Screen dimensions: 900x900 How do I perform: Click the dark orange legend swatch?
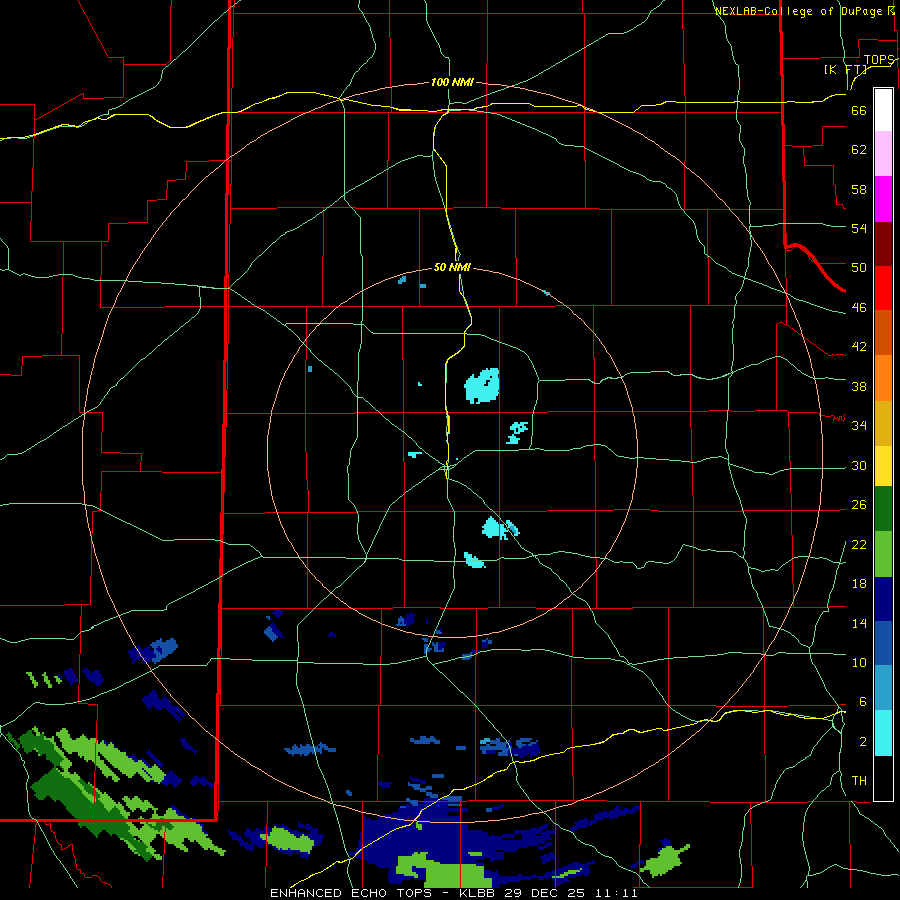point(883,333)
